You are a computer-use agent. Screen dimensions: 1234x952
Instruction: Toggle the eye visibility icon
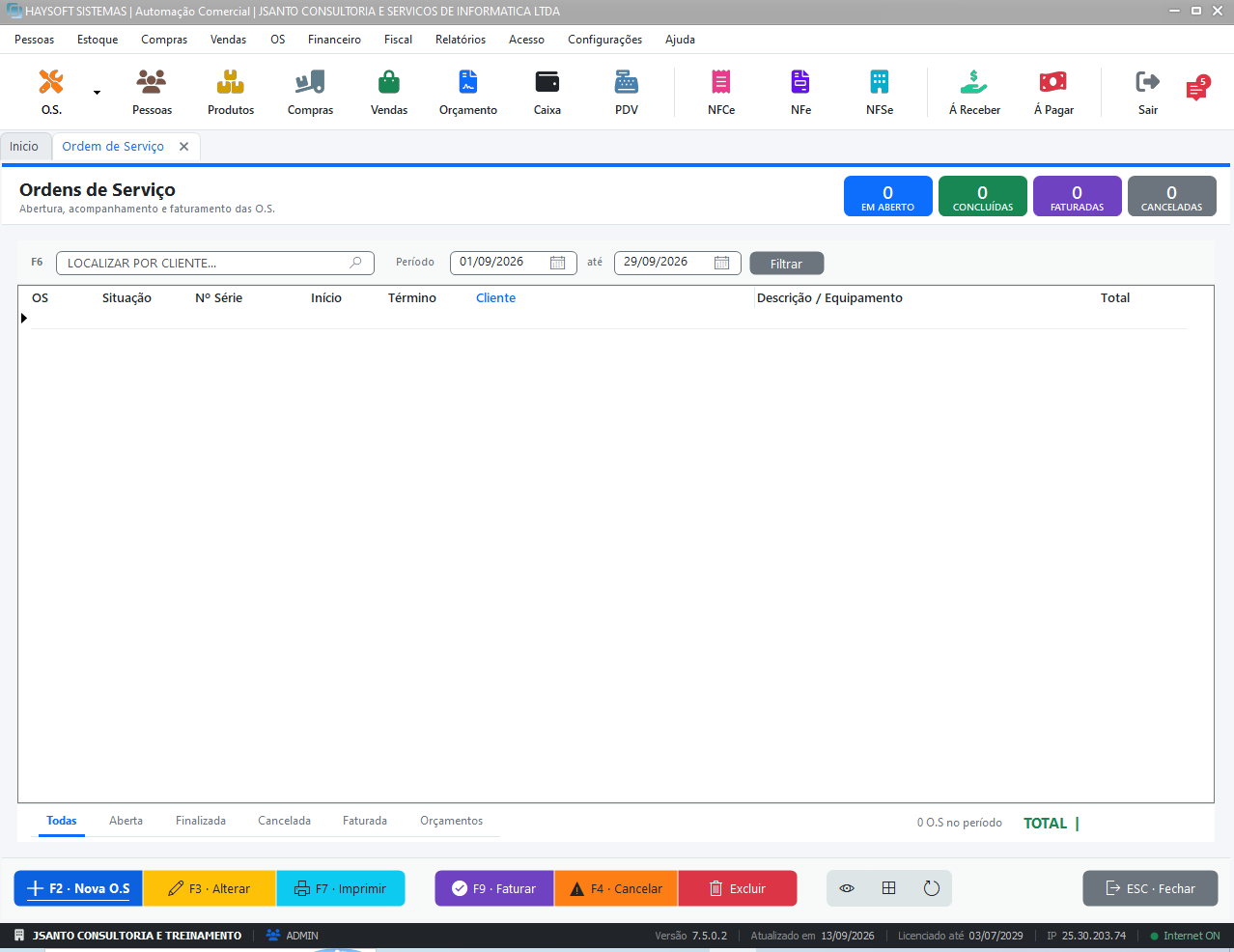[847, 888]
